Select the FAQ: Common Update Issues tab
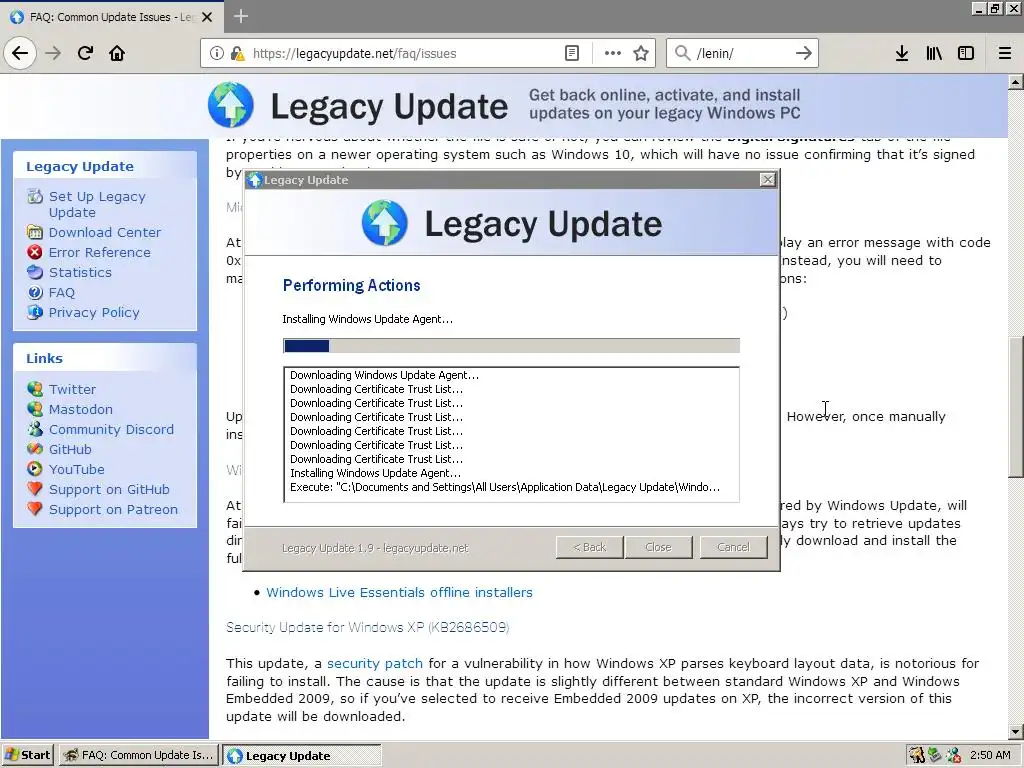Screen dimensions: 1024x768 point(112,17)
